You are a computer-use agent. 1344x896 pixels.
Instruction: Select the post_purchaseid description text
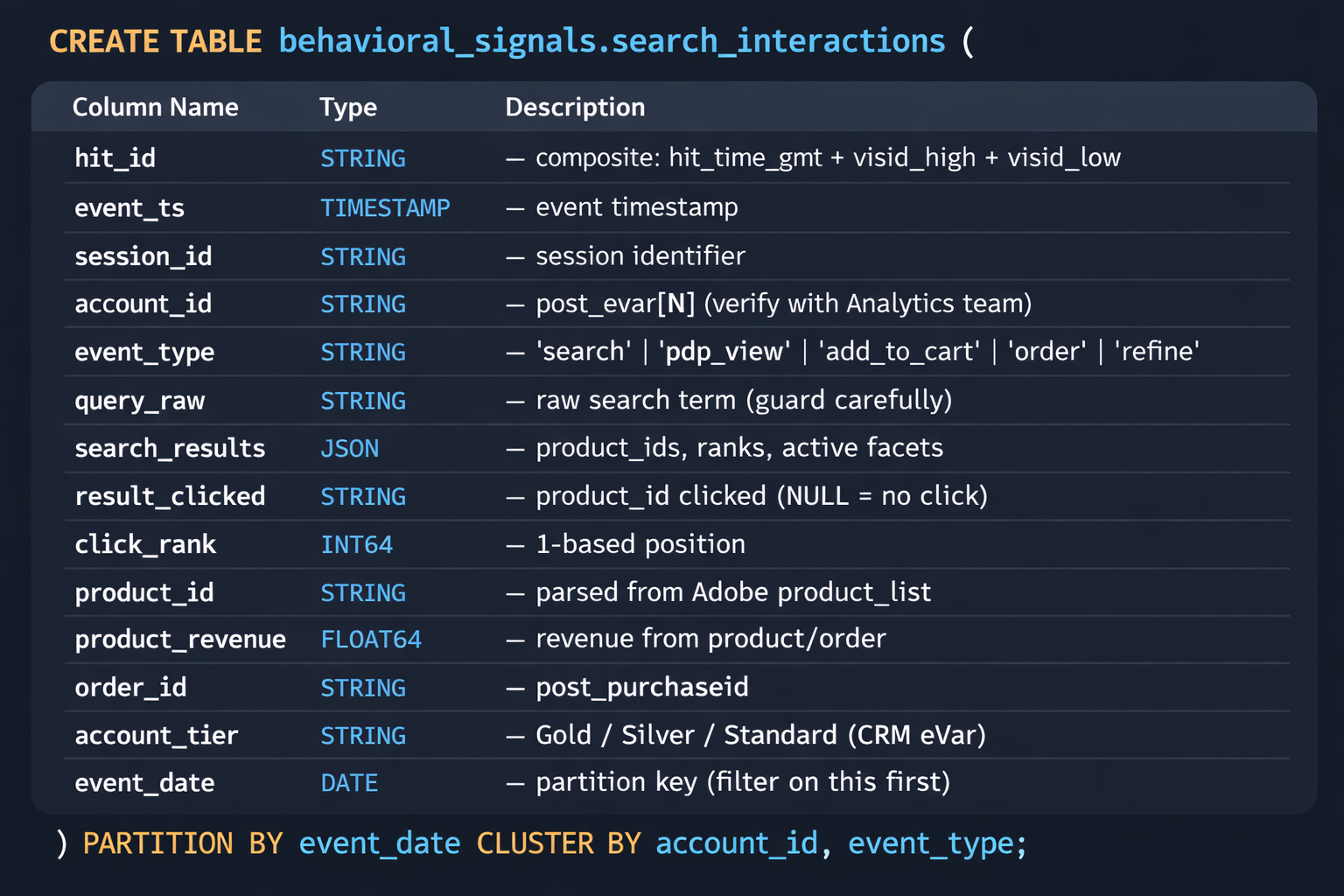tap(641, 688)
